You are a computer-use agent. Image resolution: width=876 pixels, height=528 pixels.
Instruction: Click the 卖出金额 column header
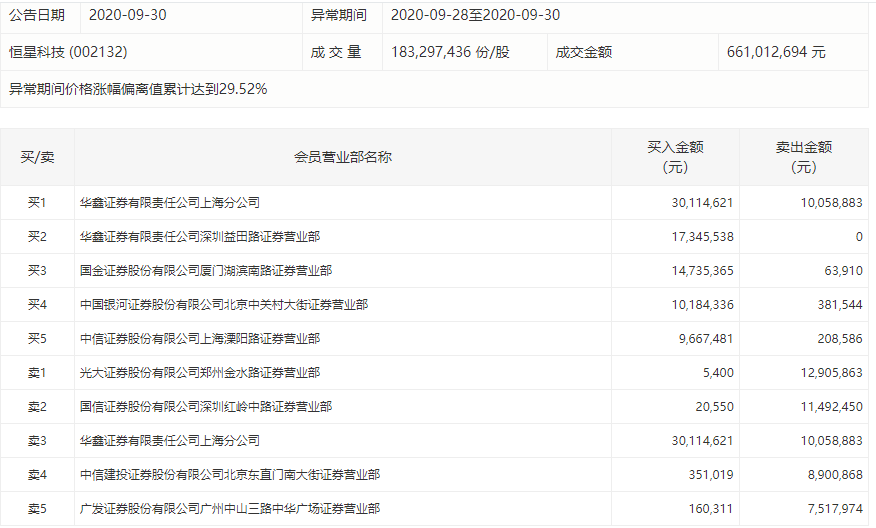tap(804, 157)
